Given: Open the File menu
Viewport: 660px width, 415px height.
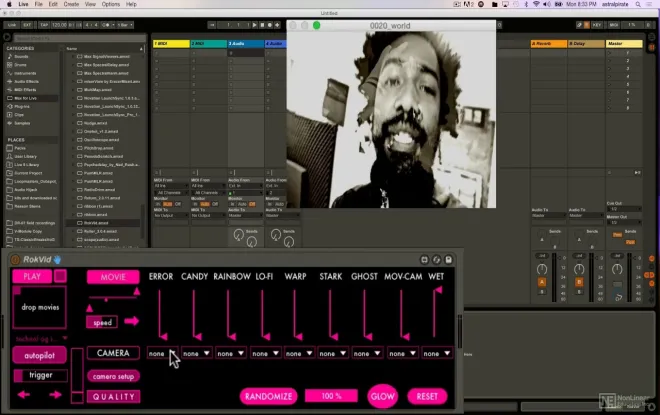Looking at the screenshot, I should pyautogui.click(x=39, y=4).
